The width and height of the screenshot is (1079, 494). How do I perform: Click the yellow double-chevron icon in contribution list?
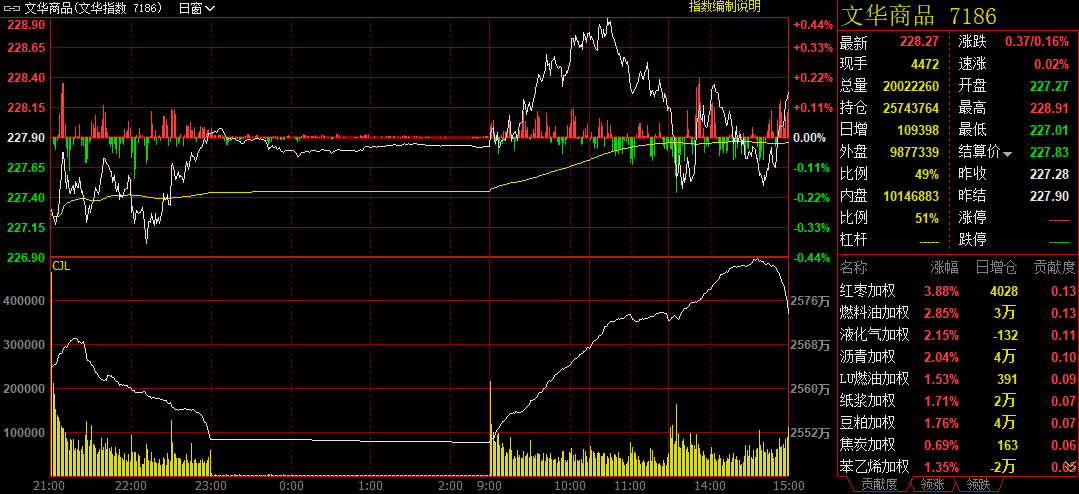(1069, 466)
